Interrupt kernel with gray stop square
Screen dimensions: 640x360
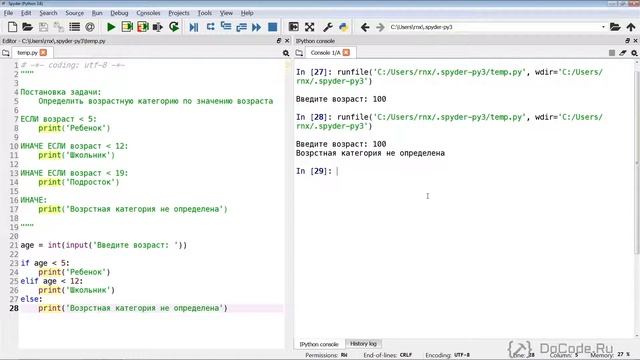[x=611, y=53]
